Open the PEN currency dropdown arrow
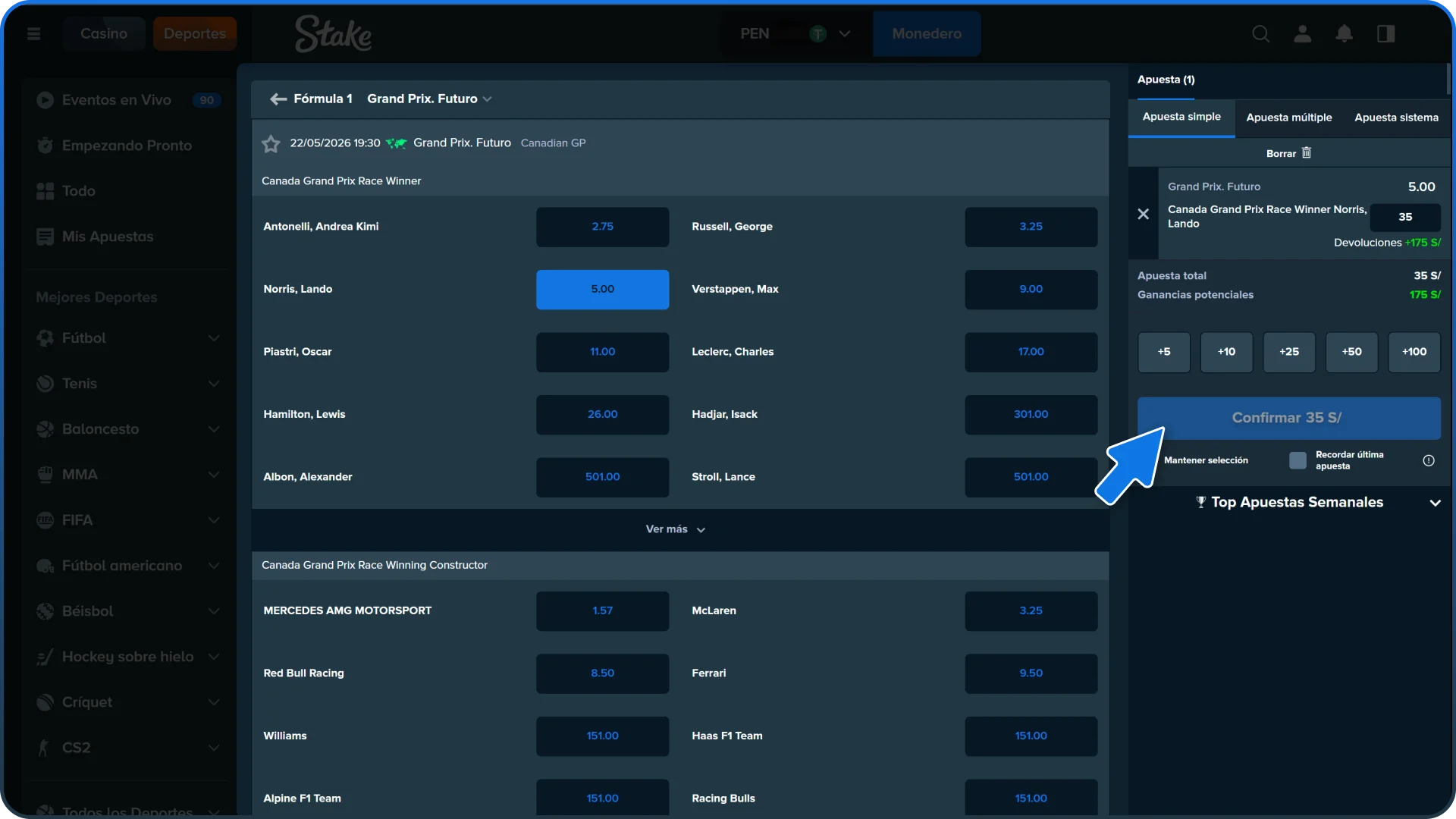 click(x=844, y=33)
